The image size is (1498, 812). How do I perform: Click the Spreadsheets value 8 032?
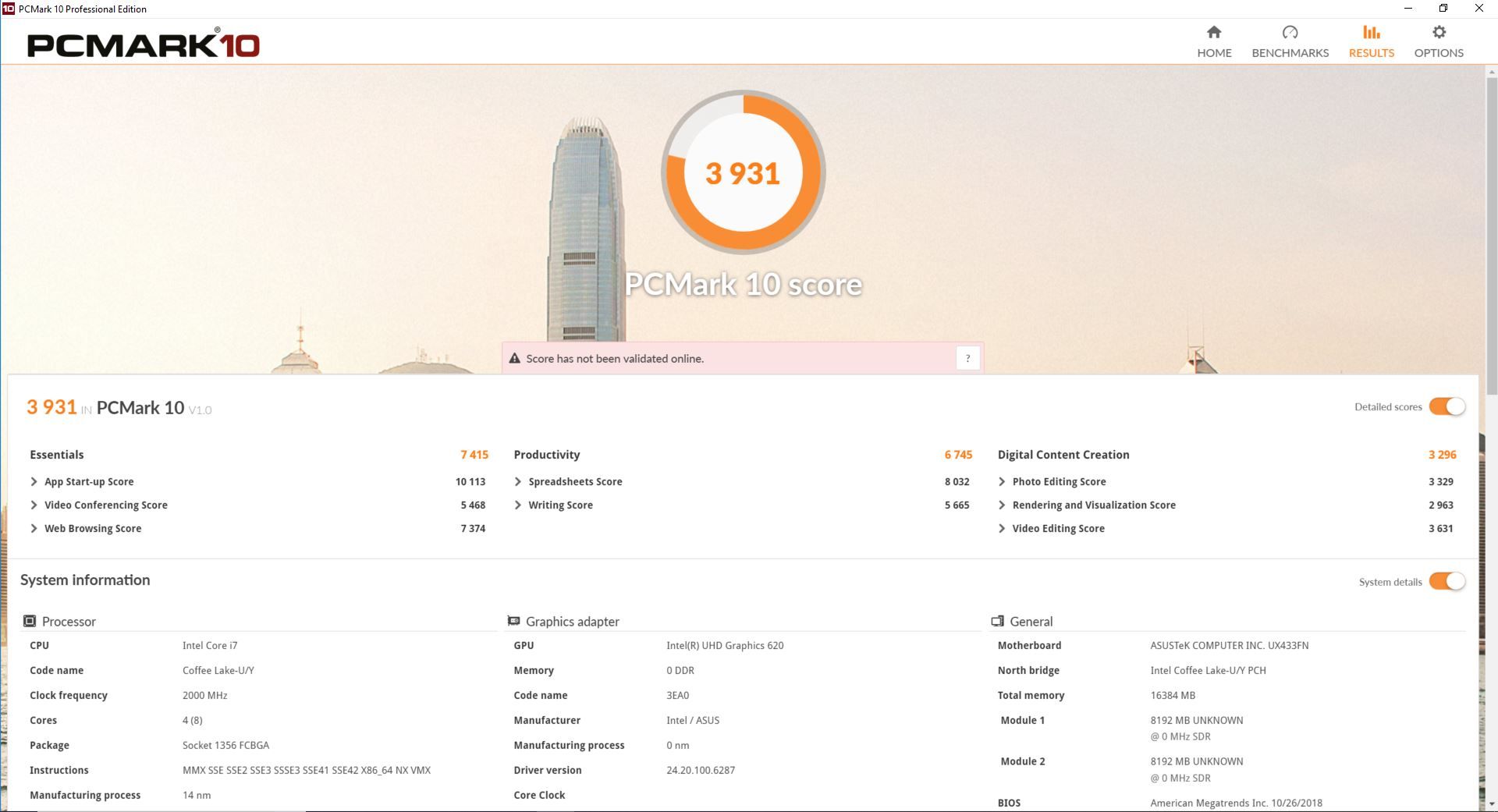[x=957, y=481]
